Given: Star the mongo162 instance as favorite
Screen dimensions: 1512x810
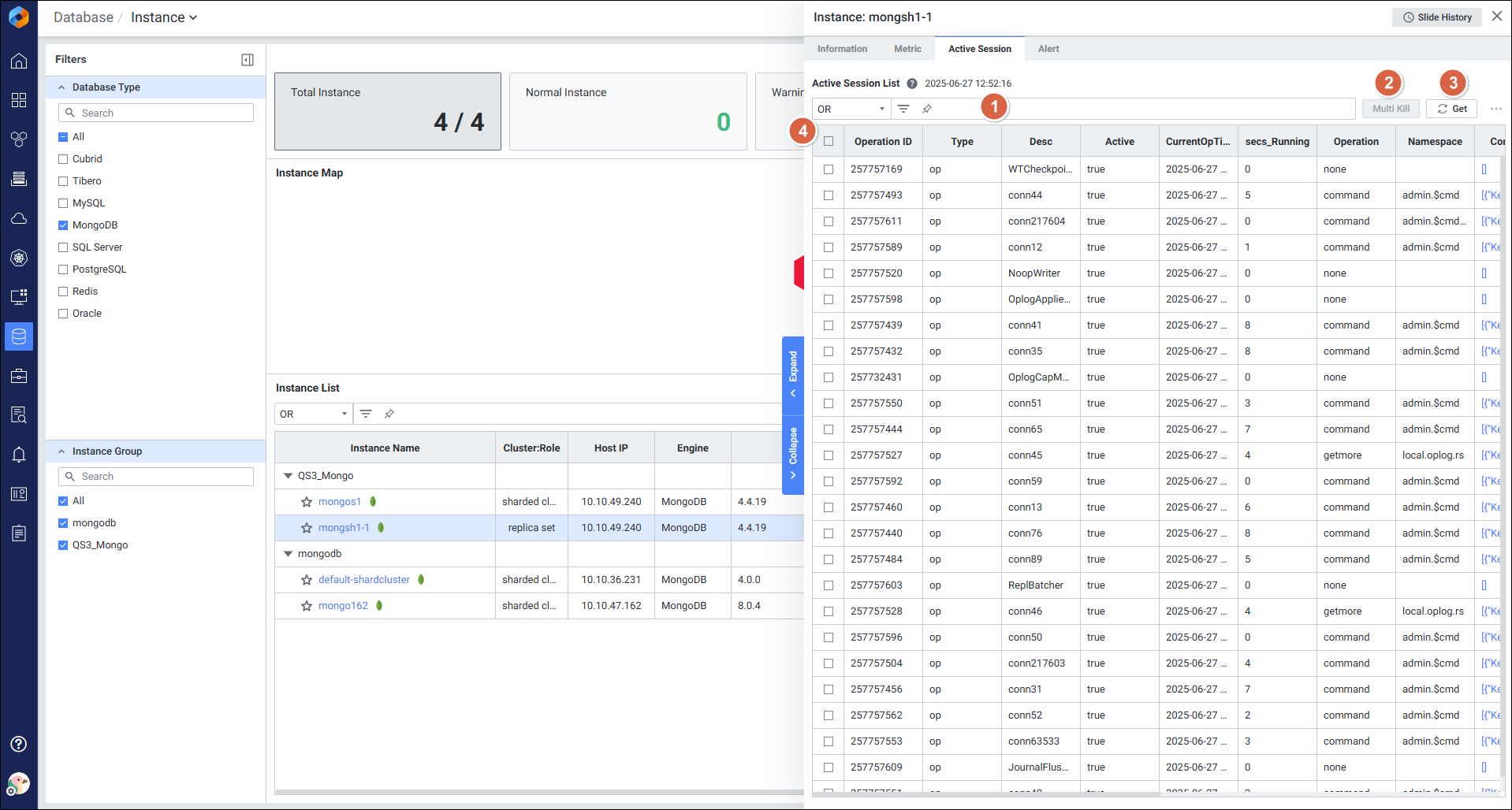Looking at the screenshot, I should pyautogui.click(x=307, y=606).
